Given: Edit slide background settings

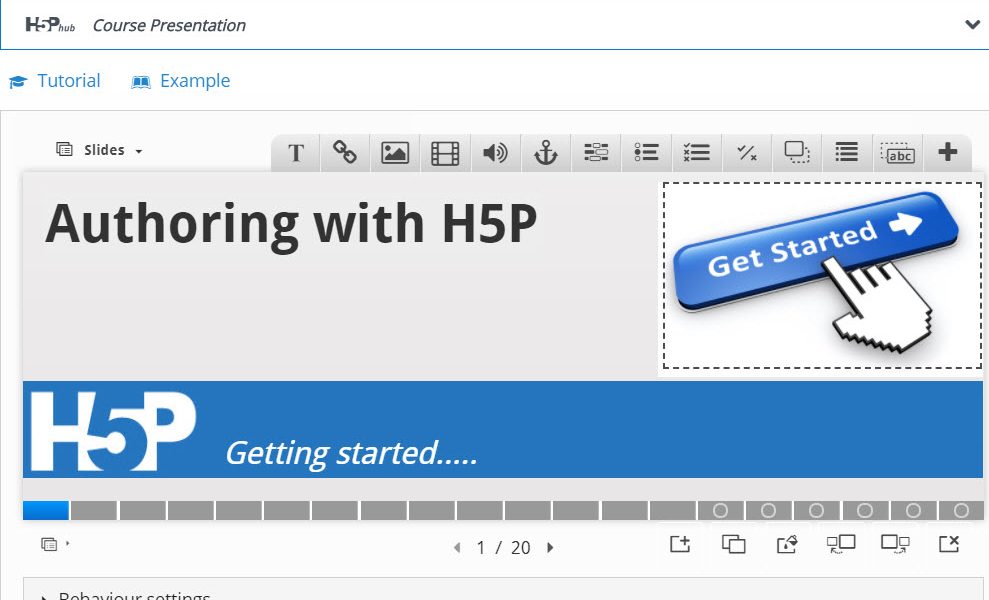Looking at the screenshot, I should tap(787, 544).
